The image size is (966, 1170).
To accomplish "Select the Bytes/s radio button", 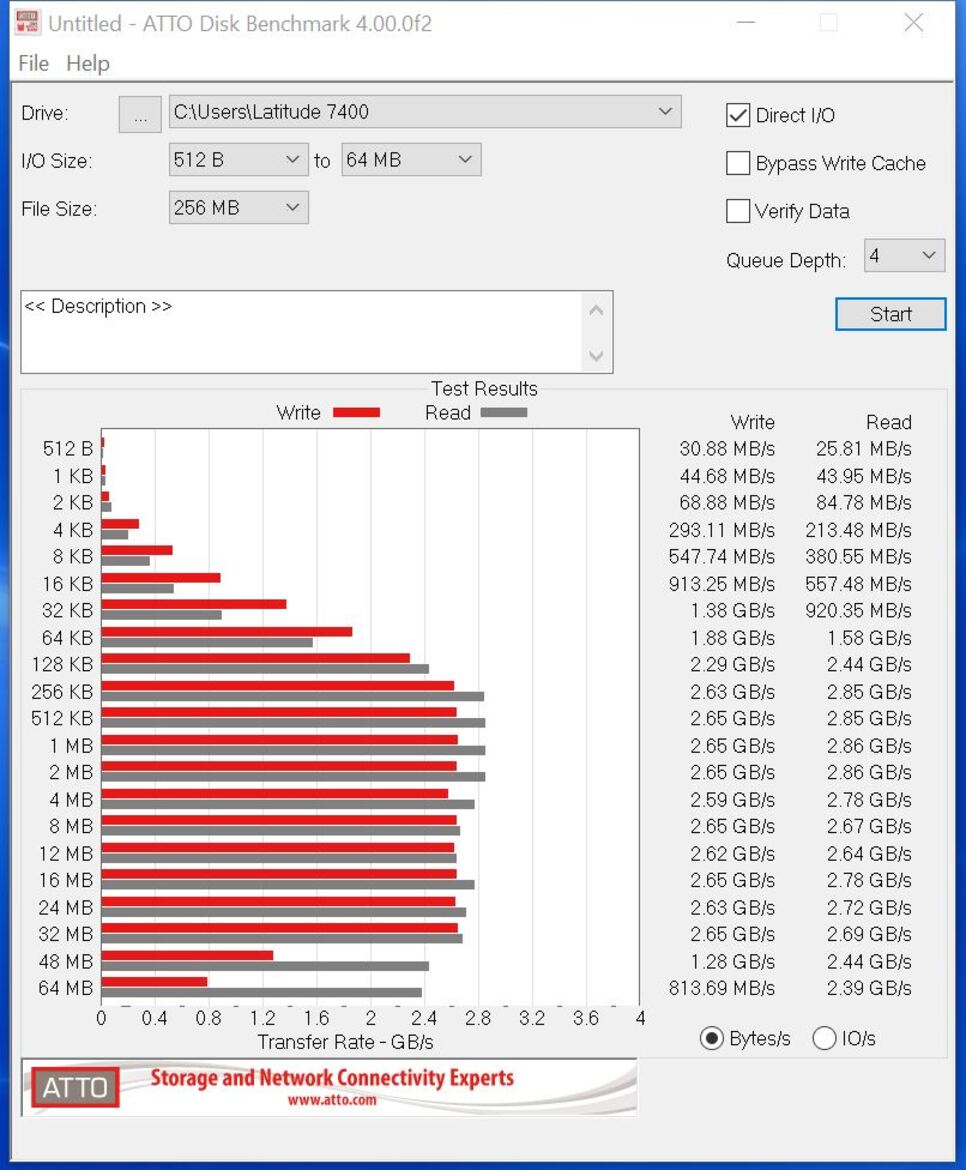I will pos(712,1038).
